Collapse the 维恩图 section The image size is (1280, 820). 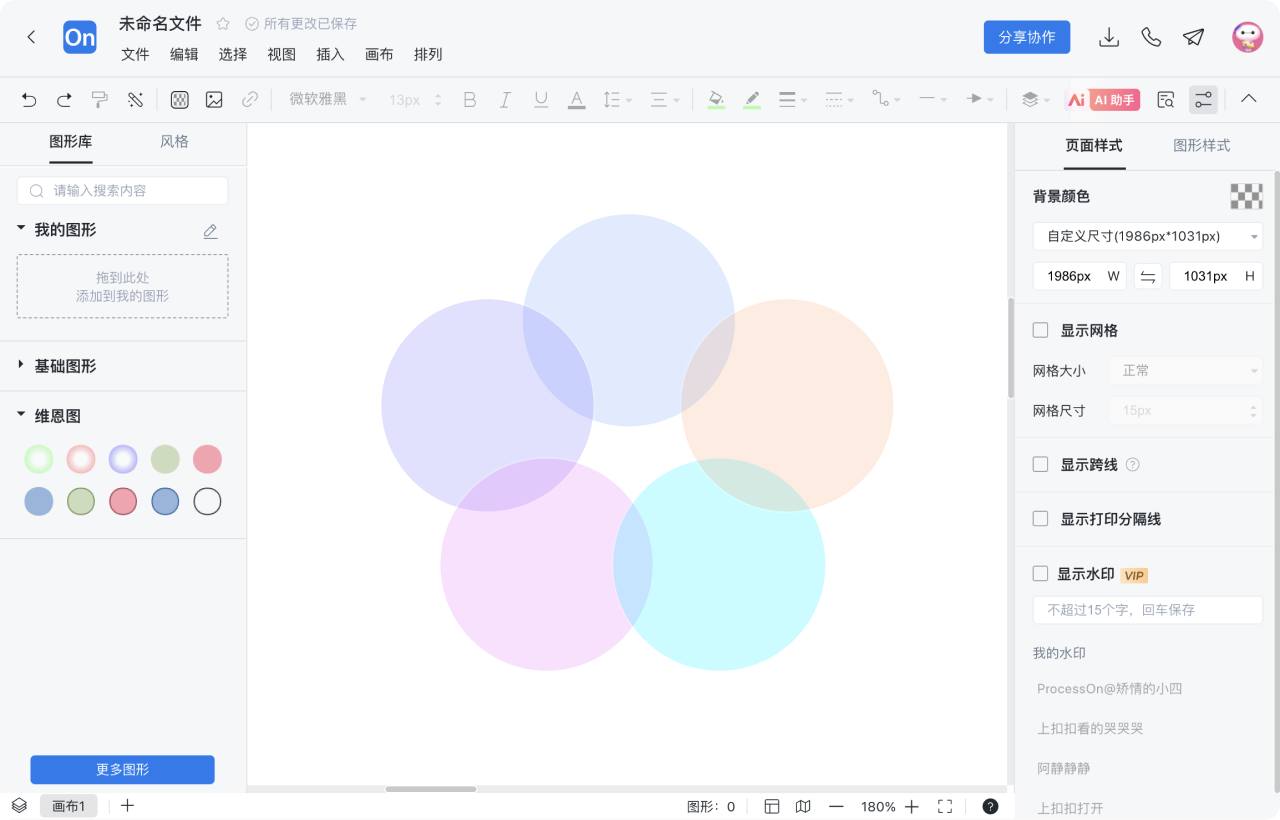21,416
